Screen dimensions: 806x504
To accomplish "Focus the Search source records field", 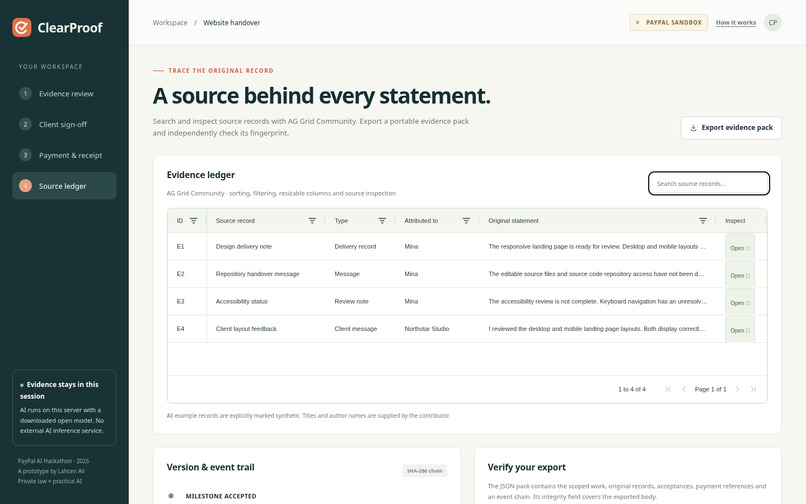I will 709,184.
